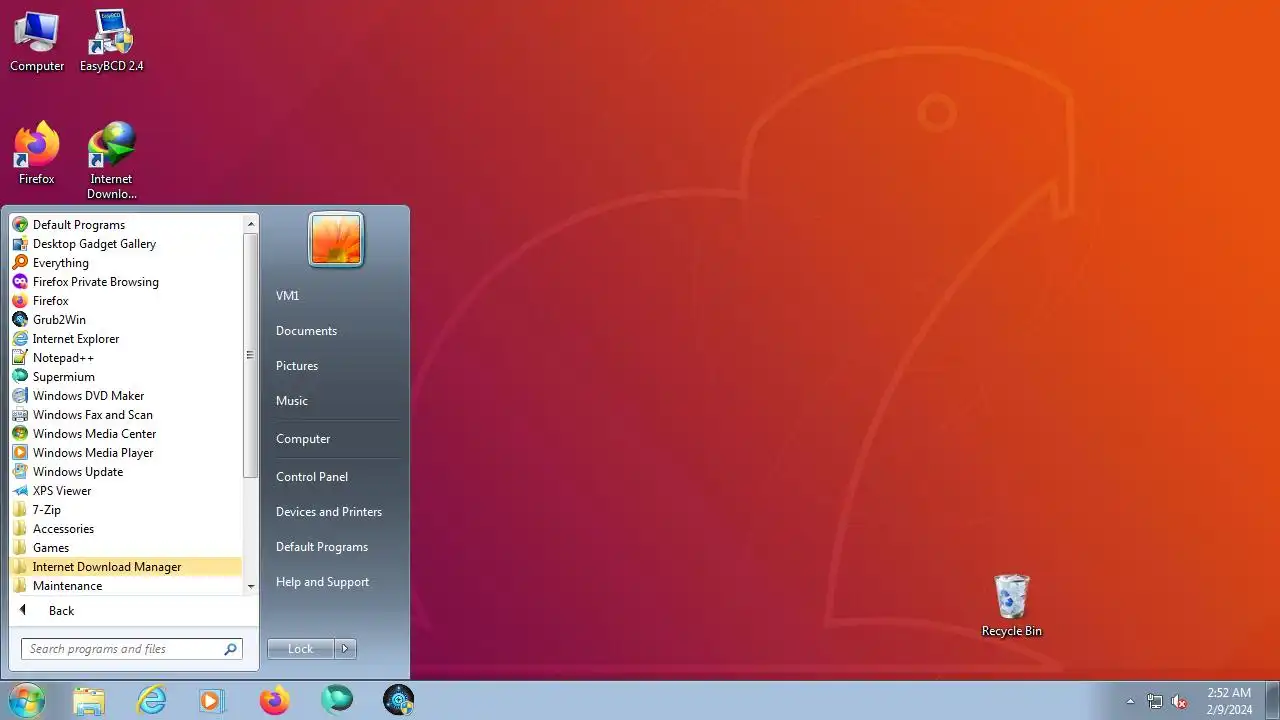Click the Firefox Private Browsing mask icon

point(20,282)
